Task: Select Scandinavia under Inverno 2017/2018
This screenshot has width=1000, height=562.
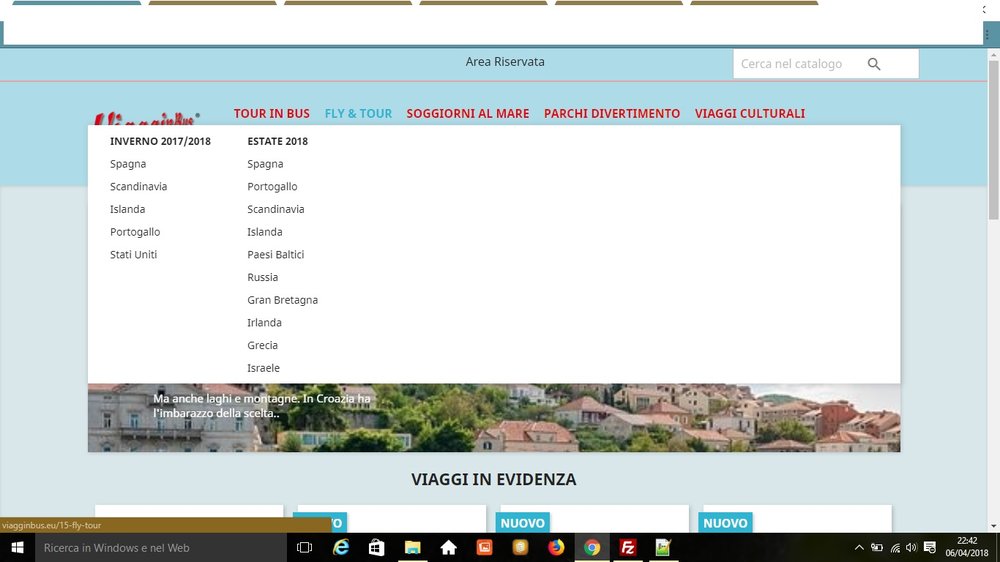Action: point(138,186)
